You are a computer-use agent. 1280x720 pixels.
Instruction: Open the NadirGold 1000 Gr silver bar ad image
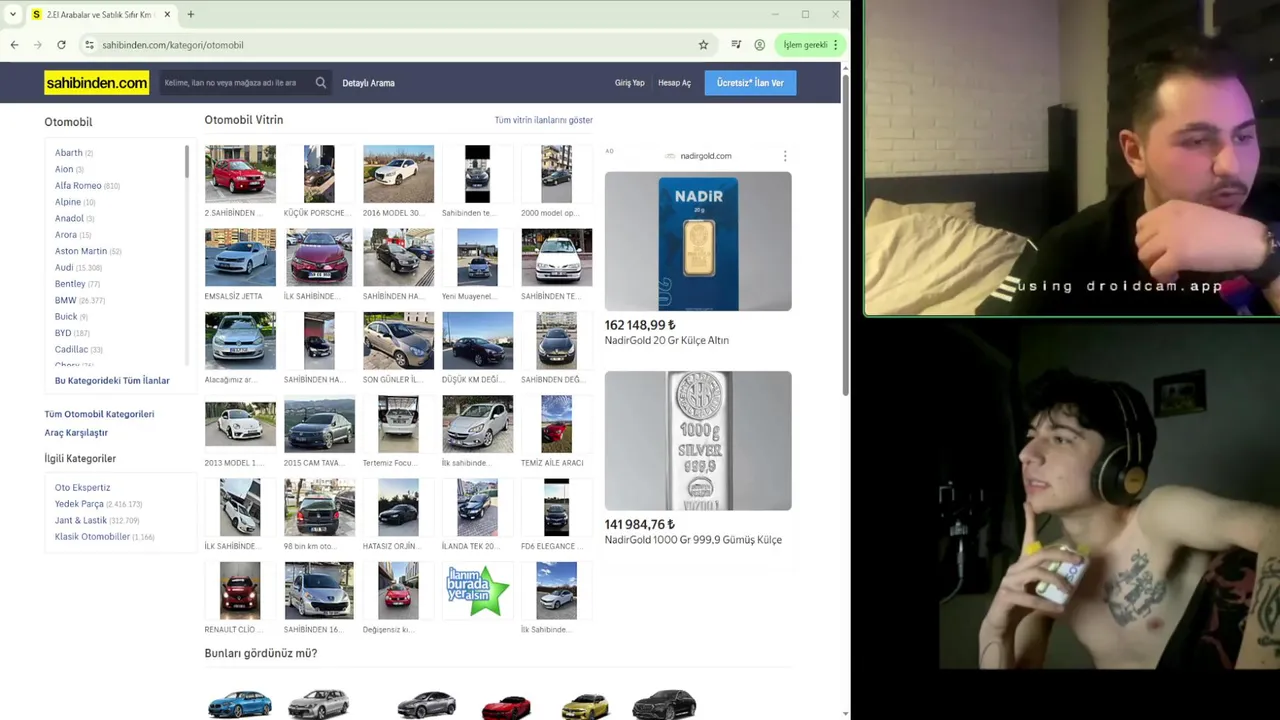point(698,441)
